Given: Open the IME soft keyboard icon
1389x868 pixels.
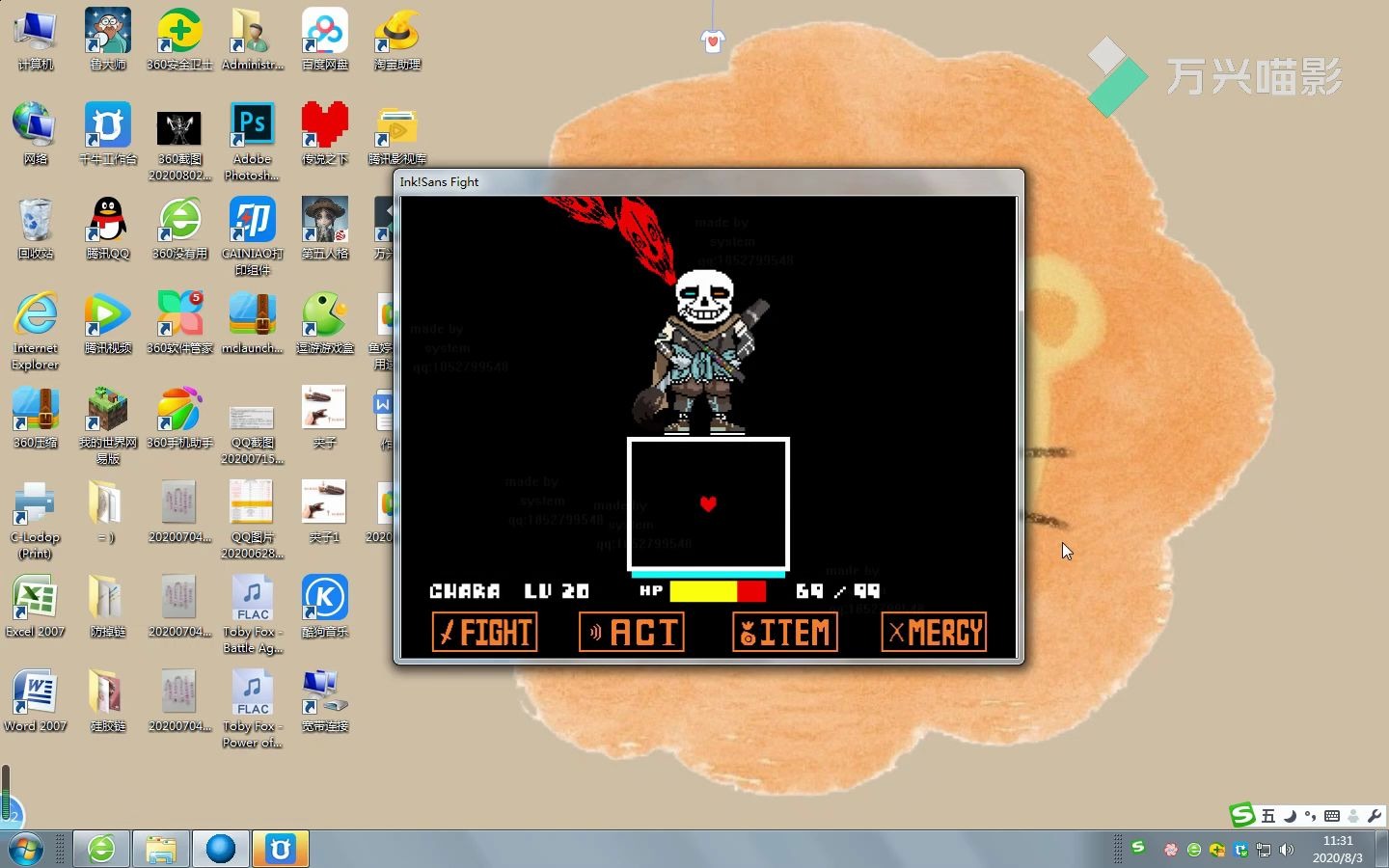Looking at the screenshot, I should (1332, 816).
